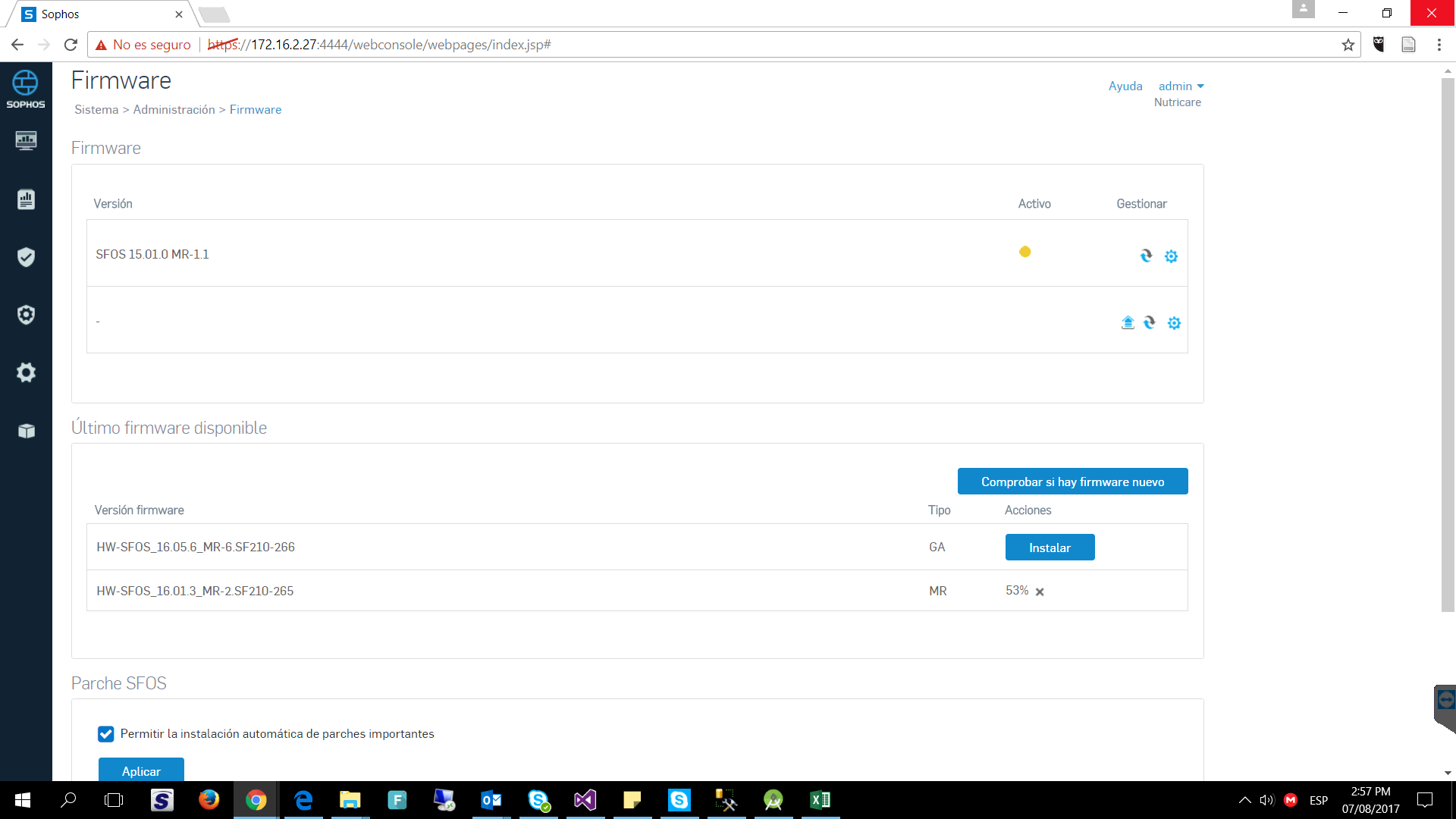The height and width of the screenshot is (819, 1456).
Task: Click the MR type cell
Action: coord(938,591)
